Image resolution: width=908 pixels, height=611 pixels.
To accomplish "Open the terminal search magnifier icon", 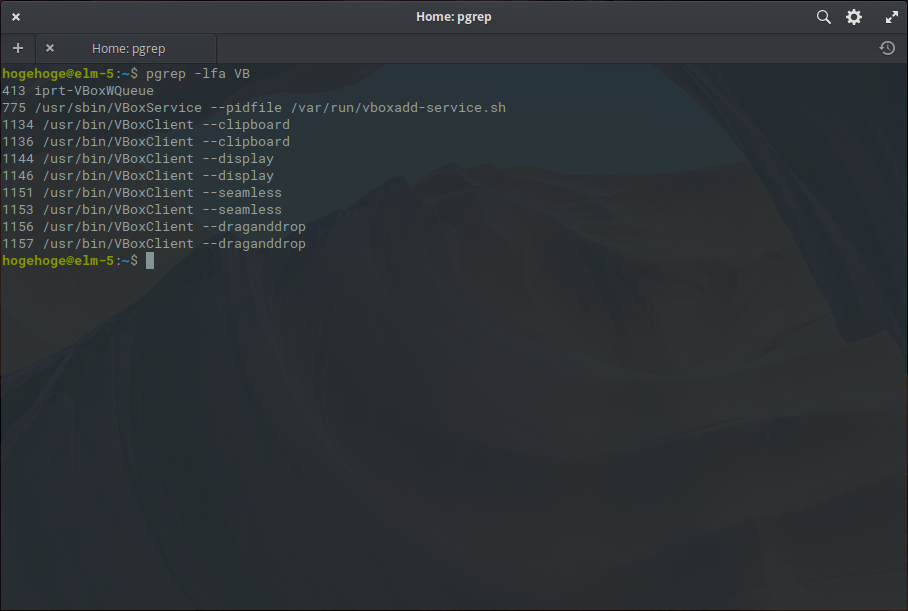I will [x=823, y=17].
